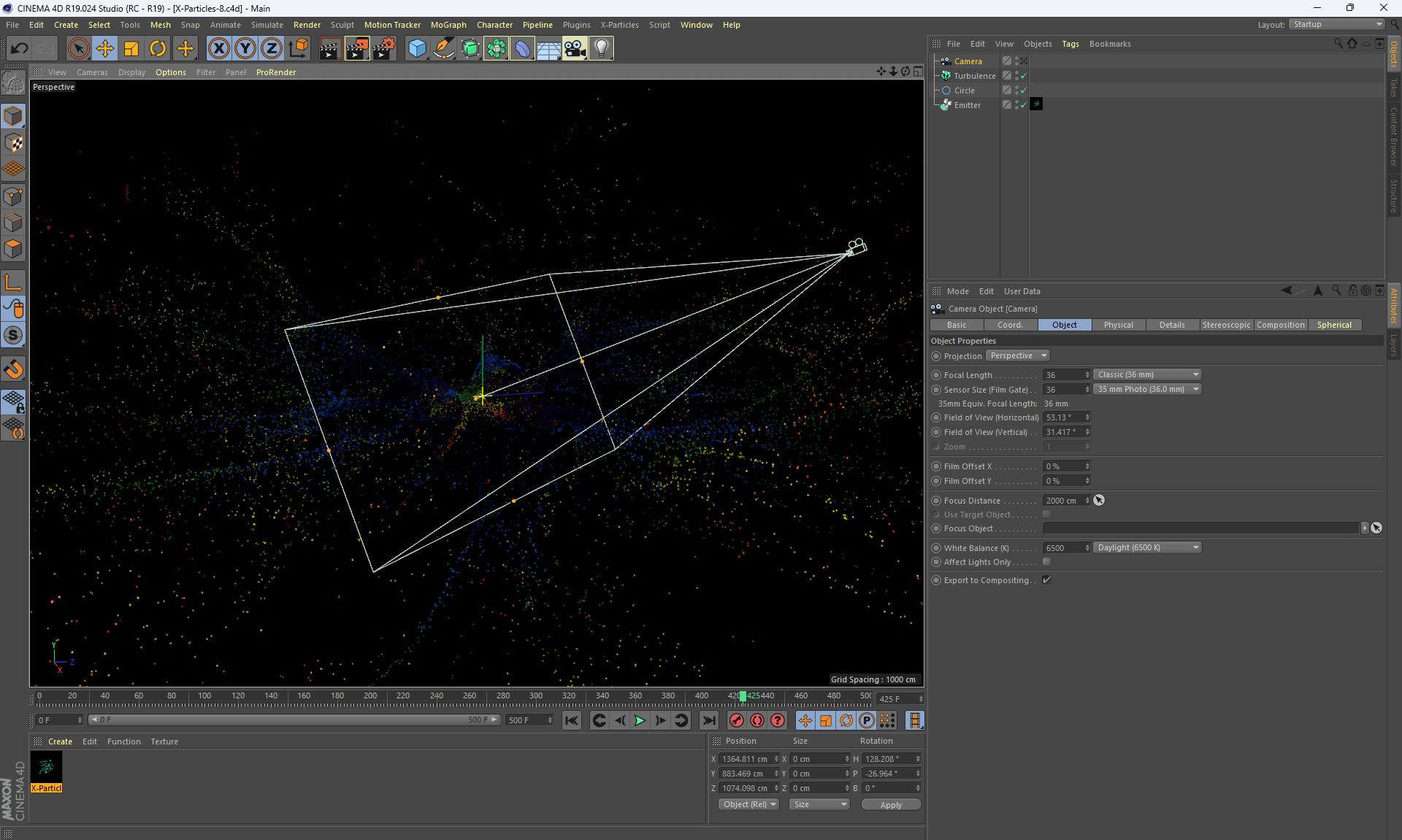Select the Move tool

pyautogui.click(x=105, y=49)
